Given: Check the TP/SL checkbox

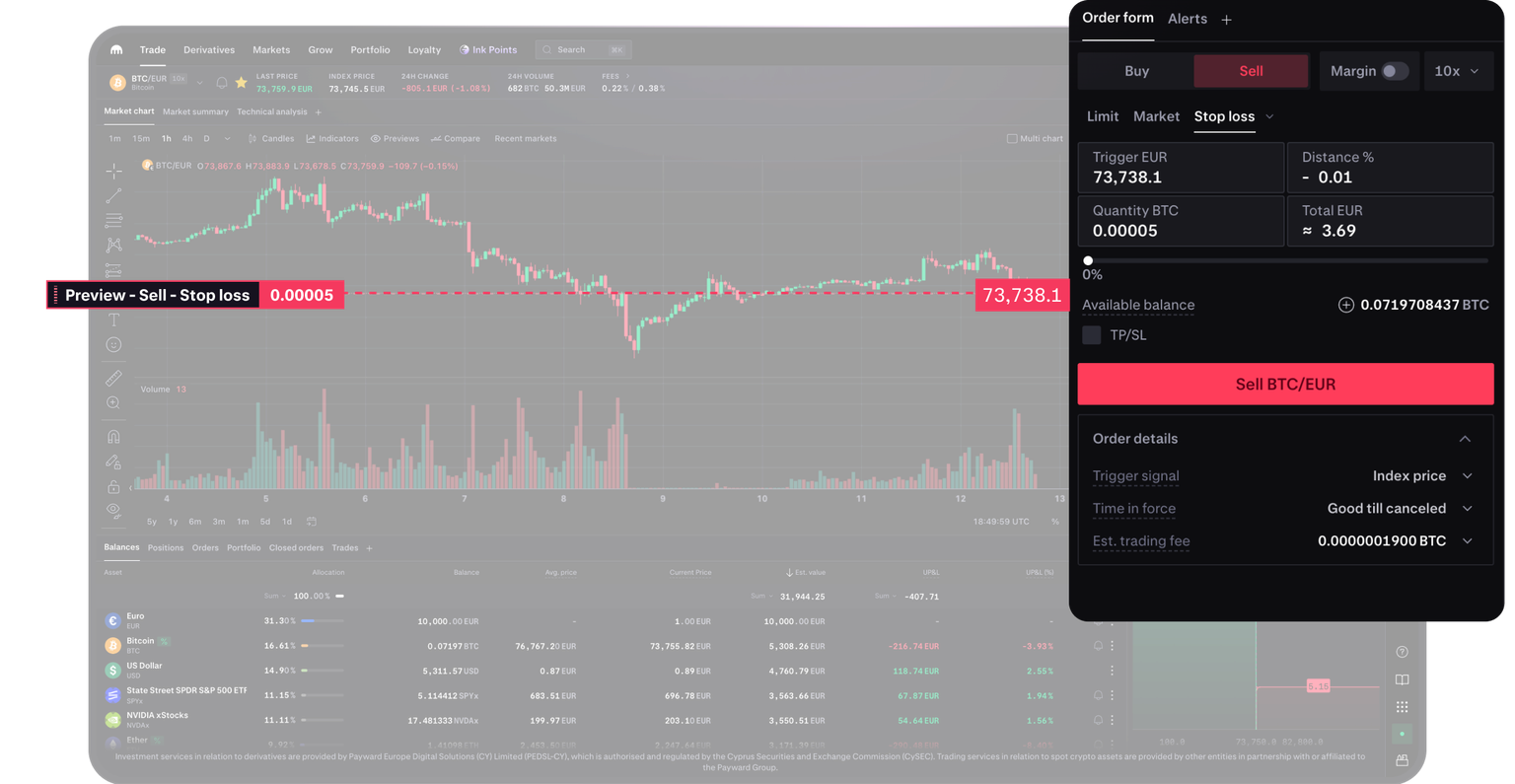Looking at the screenshot, I should [1091, 335].
